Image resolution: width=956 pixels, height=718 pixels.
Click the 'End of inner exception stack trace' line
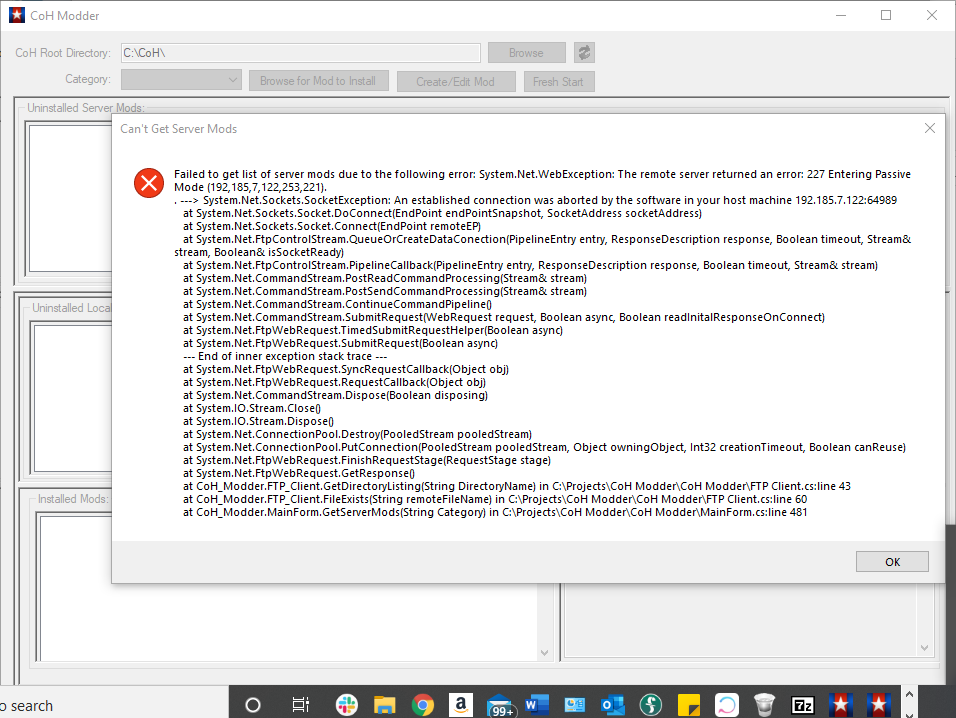[285, 357]
